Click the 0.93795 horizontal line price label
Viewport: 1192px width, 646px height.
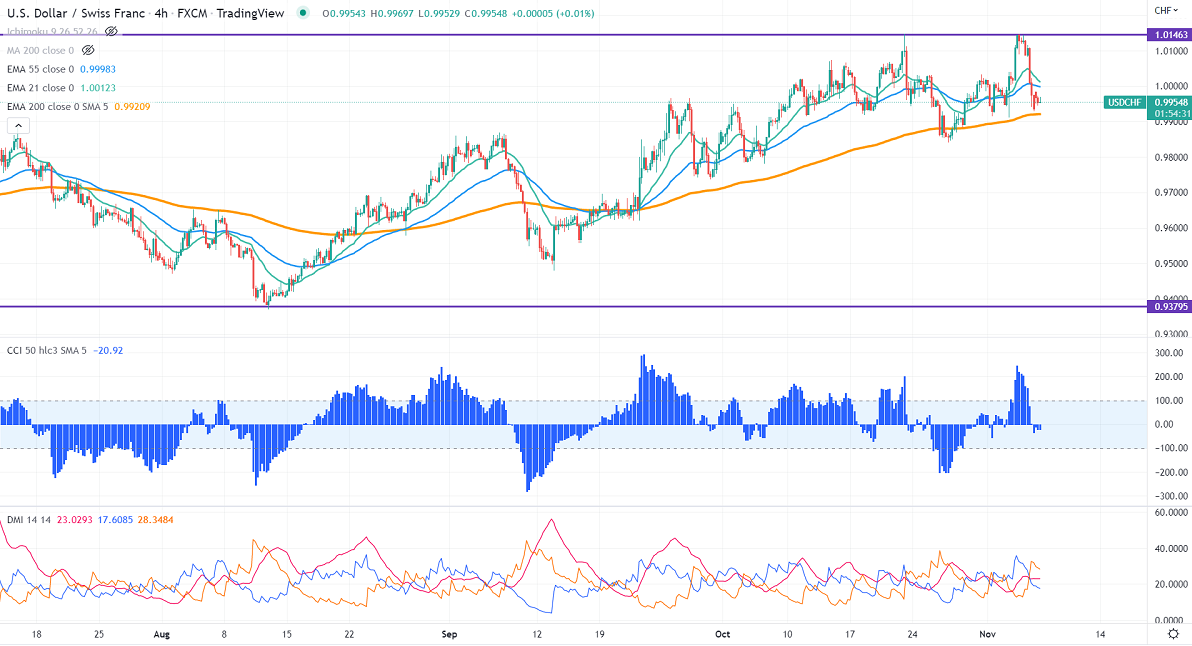point(1170,307)
